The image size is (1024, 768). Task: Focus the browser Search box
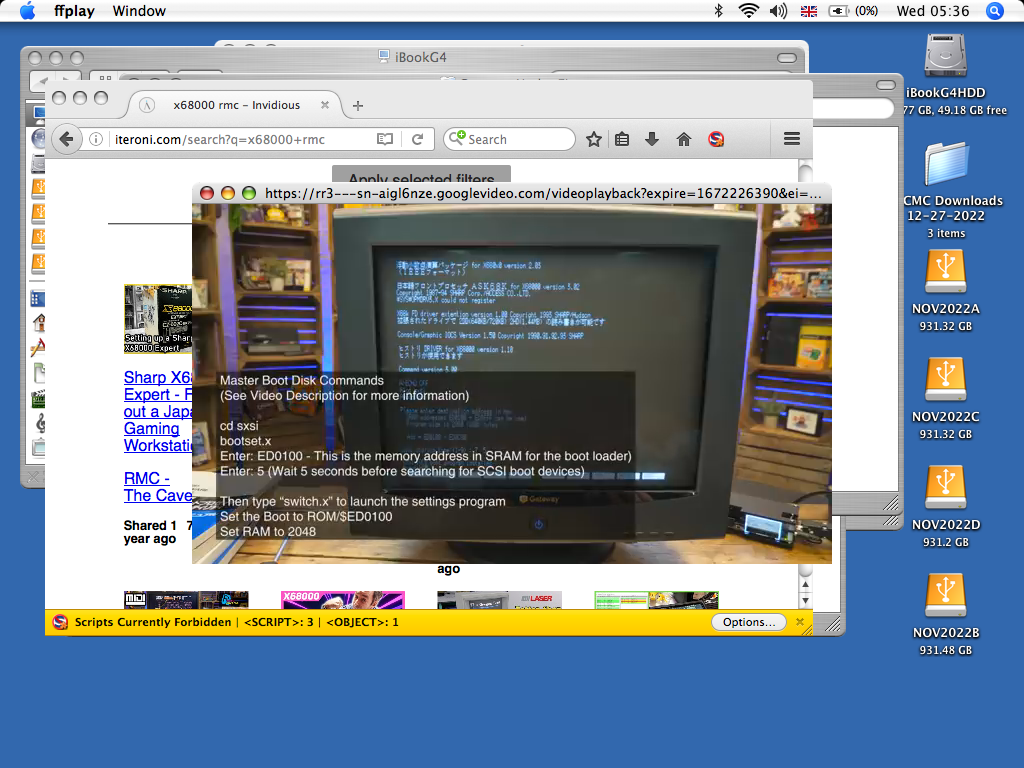pos(509,139)
